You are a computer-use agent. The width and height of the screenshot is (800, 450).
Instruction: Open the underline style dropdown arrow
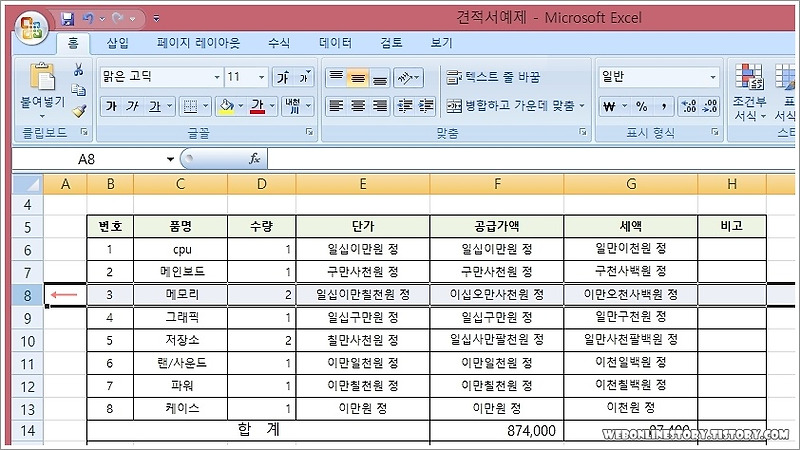pos(169,106)
